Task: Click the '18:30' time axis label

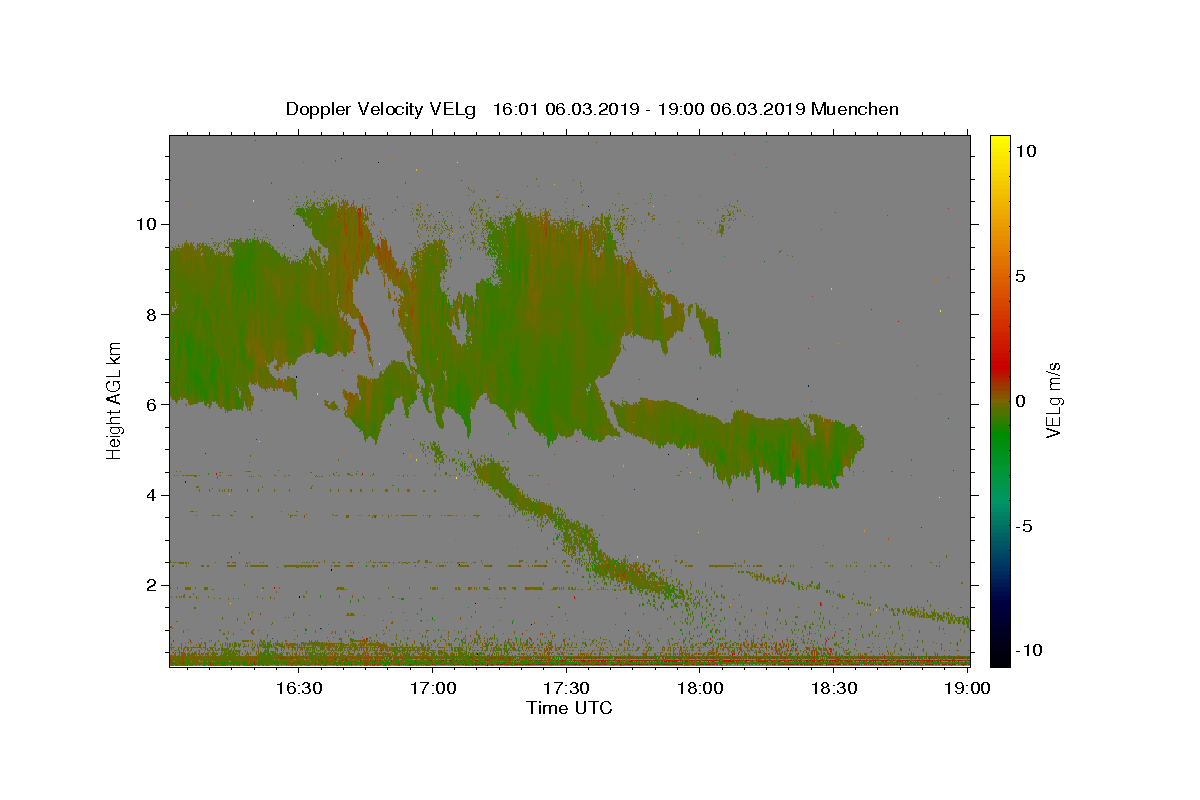Action: click(x=835, y=688)
